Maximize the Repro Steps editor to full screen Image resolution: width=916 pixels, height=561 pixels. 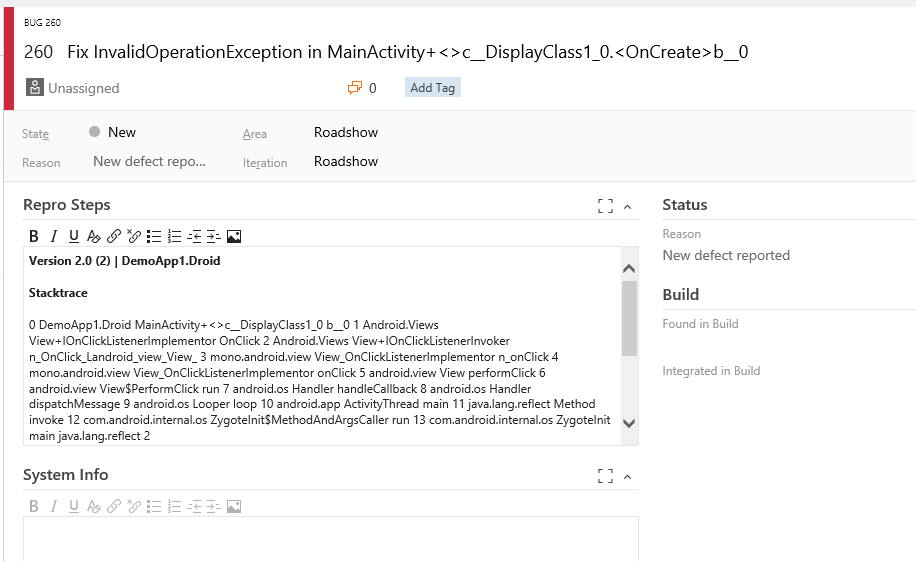click(x=605, y=206)
